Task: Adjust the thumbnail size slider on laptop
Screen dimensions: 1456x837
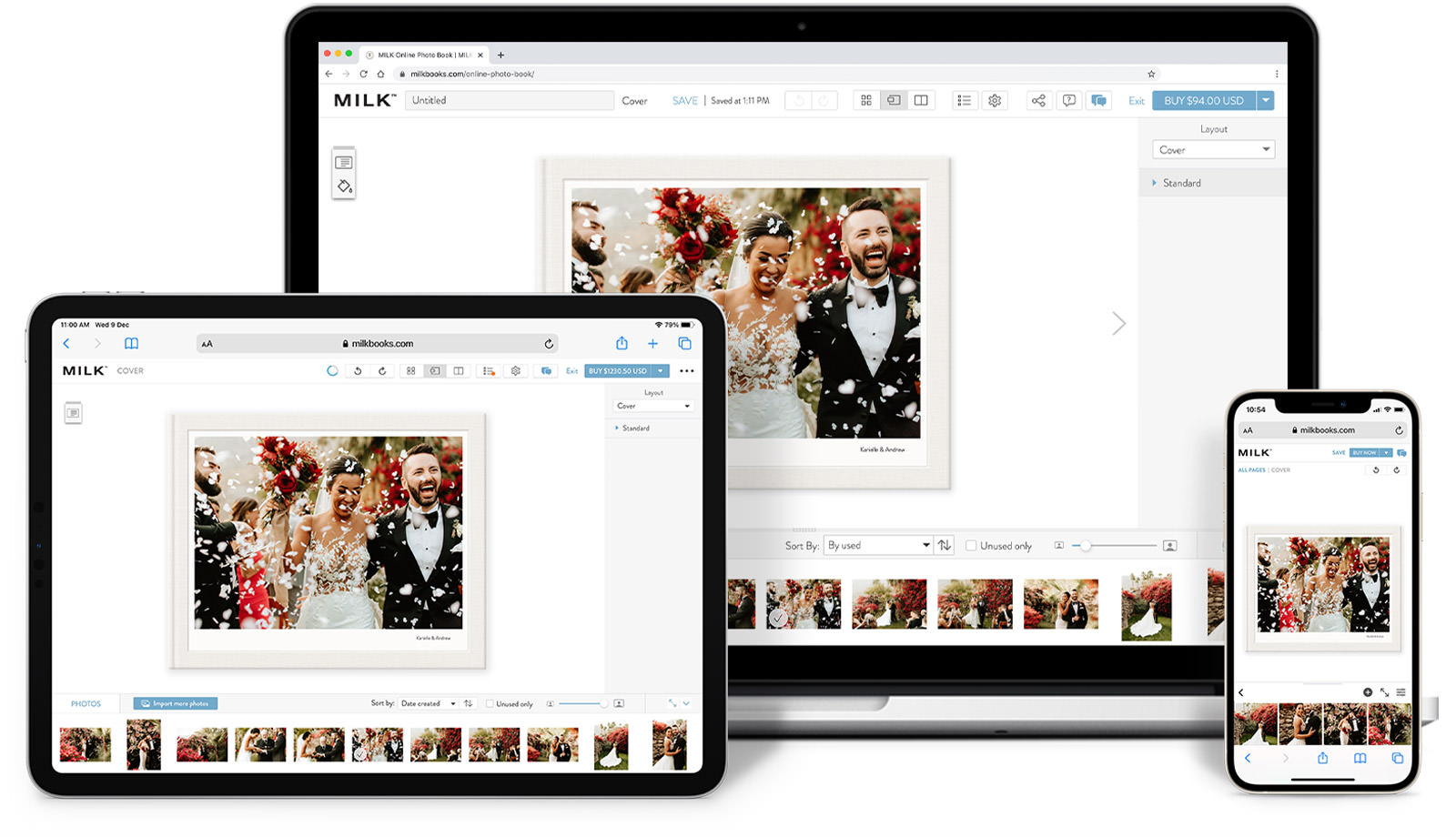Action: (x=1114, y=546)
